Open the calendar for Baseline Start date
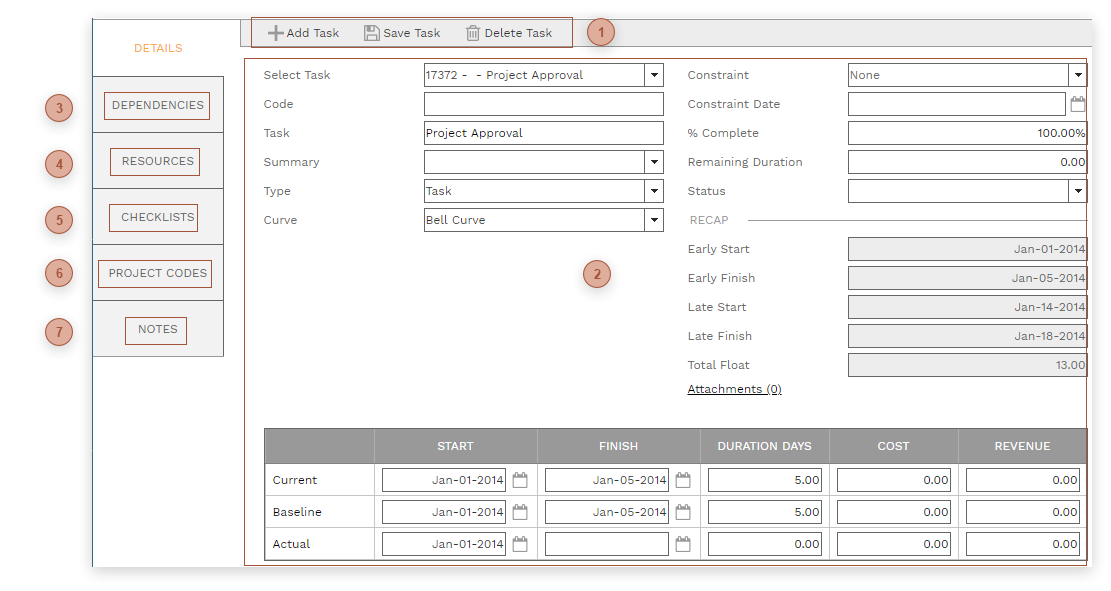 (x=520, y=511)
